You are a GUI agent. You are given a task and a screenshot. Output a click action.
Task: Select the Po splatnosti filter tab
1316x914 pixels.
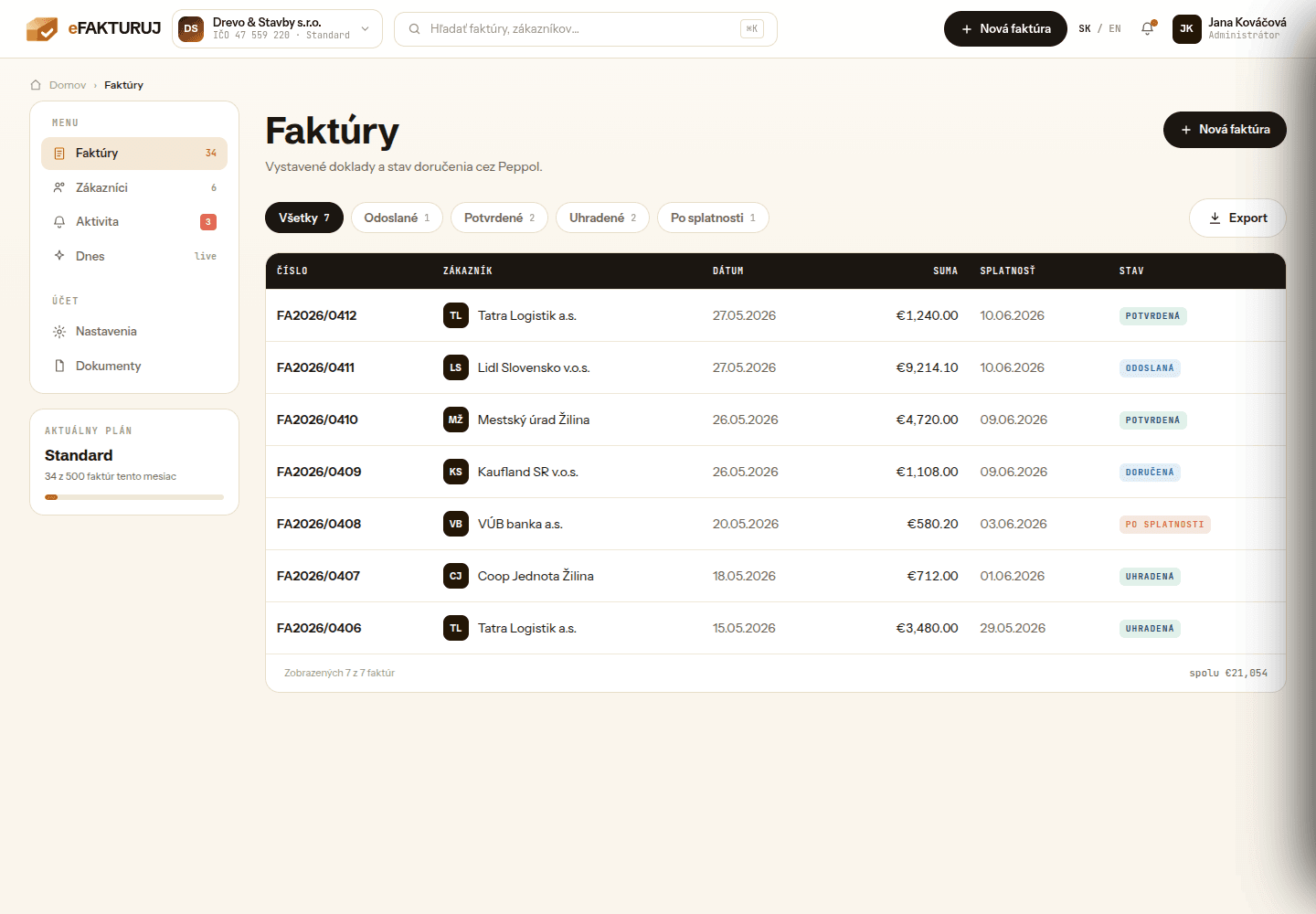tap(713, 218)
